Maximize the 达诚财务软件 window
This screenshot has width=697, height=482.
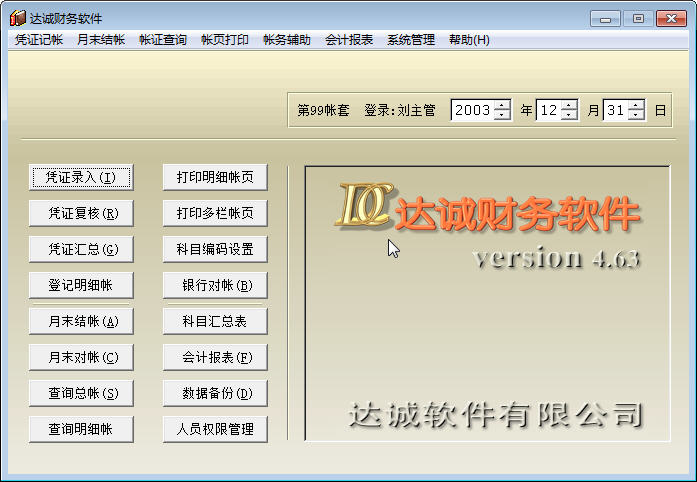(x=638, y=19)
